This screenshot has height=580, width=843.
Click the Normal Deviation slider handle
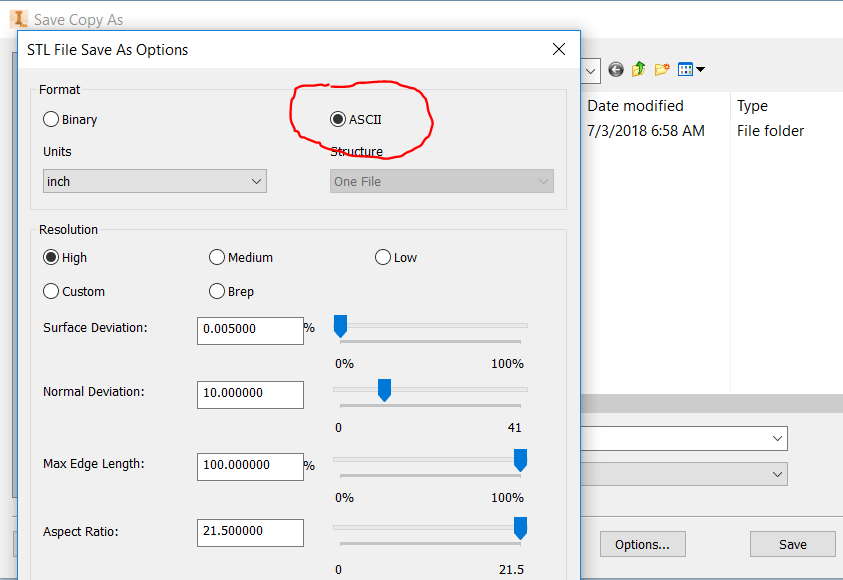385,390
